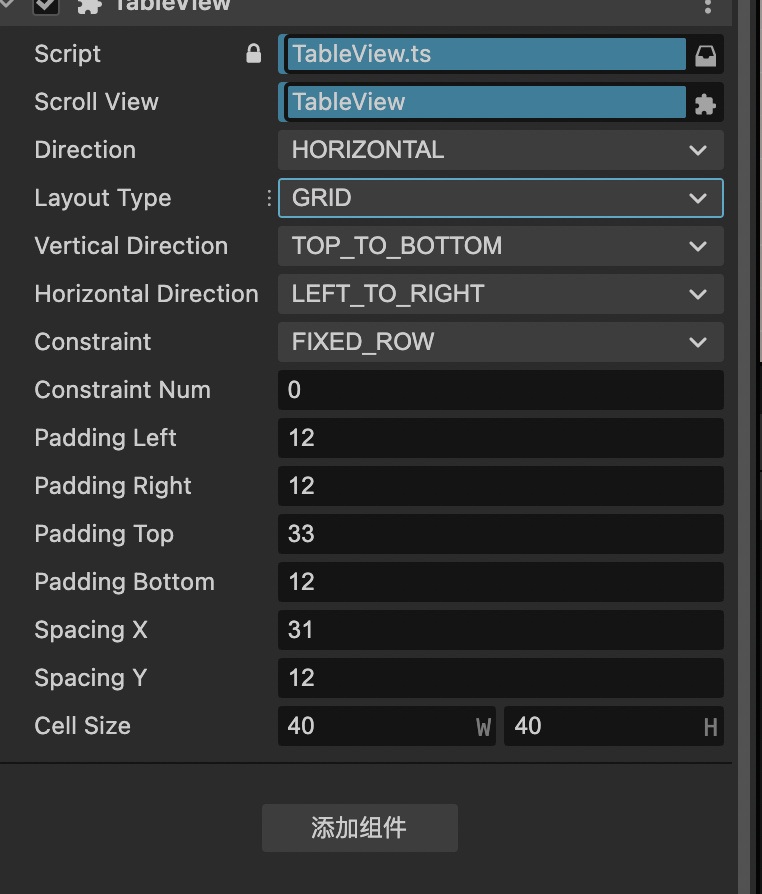The height and width of the screenshot is (894, 762).
Task: Click the Constraint Num input field
Action: [500, 390]
